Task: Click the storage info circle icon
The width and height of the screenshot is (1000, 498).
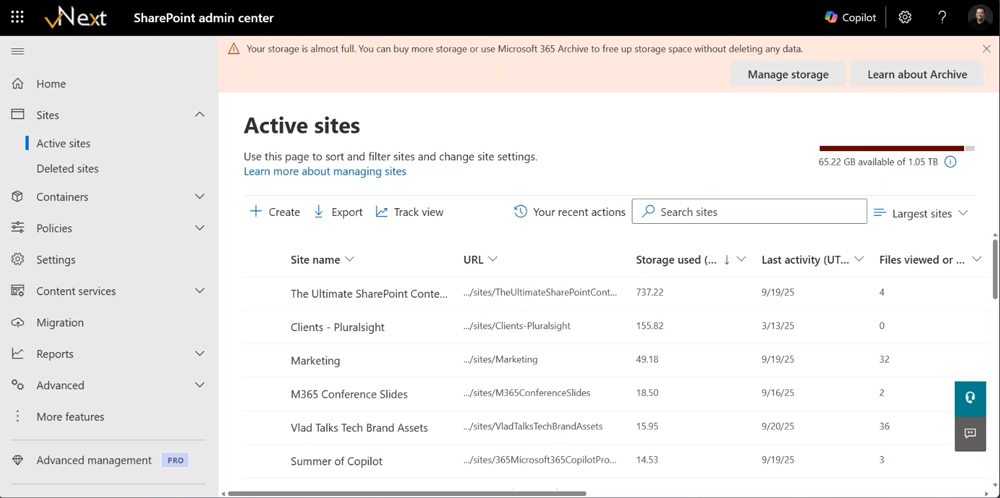Action: (950, 162)
